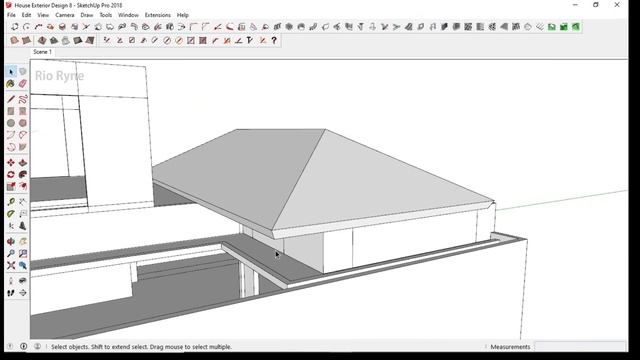This screenshot has width=640, height=360.
Task: Select the Position Camera tool
Action: (11, 281)
